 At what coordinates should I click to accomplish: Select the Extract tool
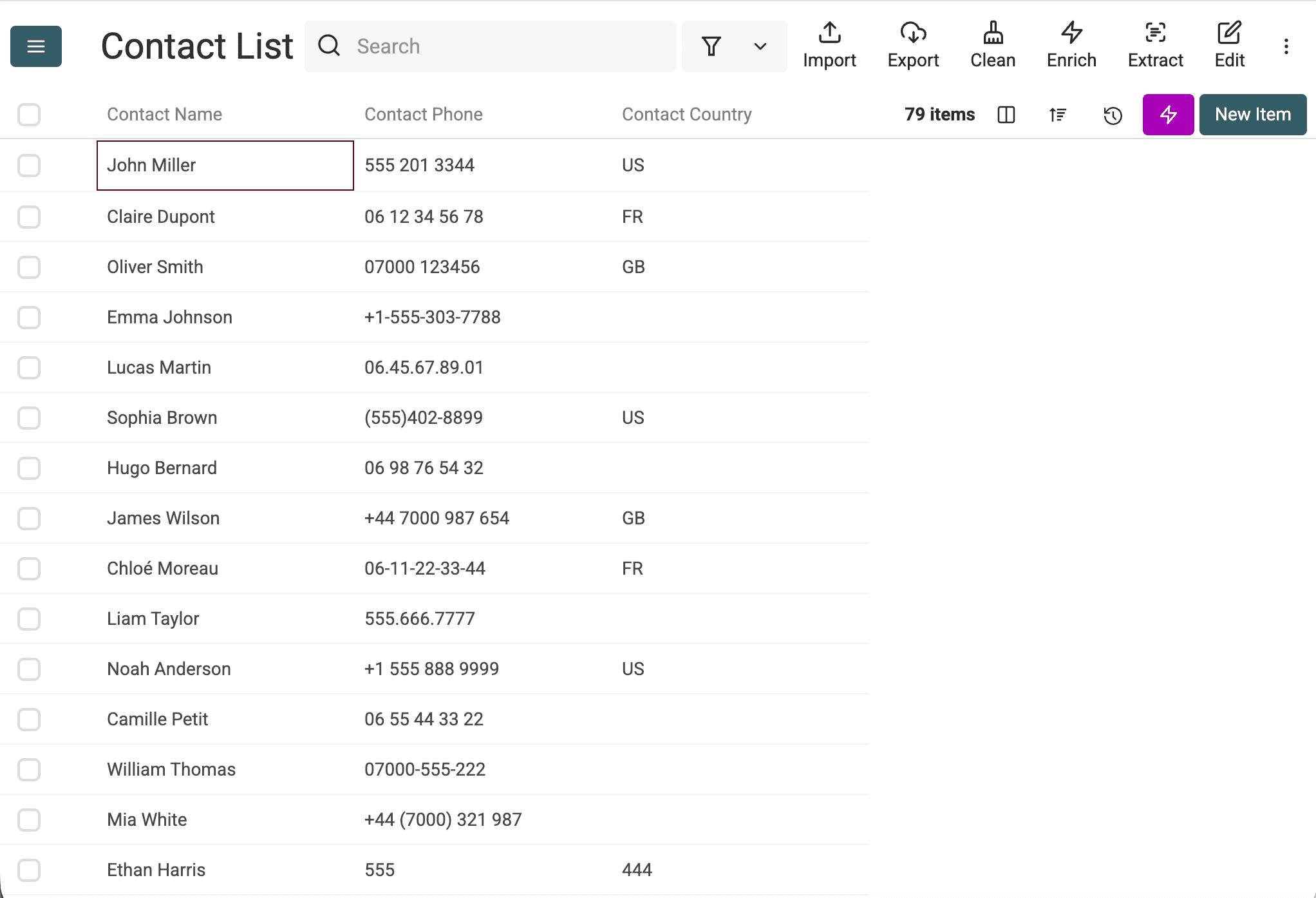(x=1155, y=45)
